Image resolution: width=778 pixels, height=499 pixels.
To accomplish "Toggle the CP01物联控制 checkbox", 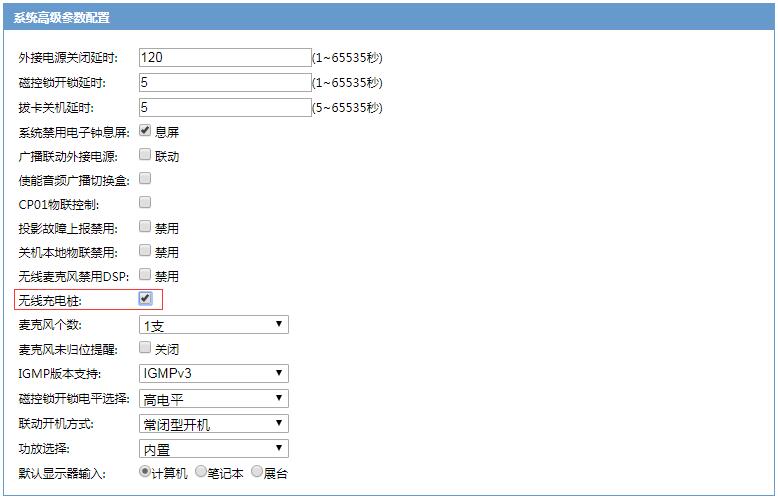I will (x=145, y=203).
